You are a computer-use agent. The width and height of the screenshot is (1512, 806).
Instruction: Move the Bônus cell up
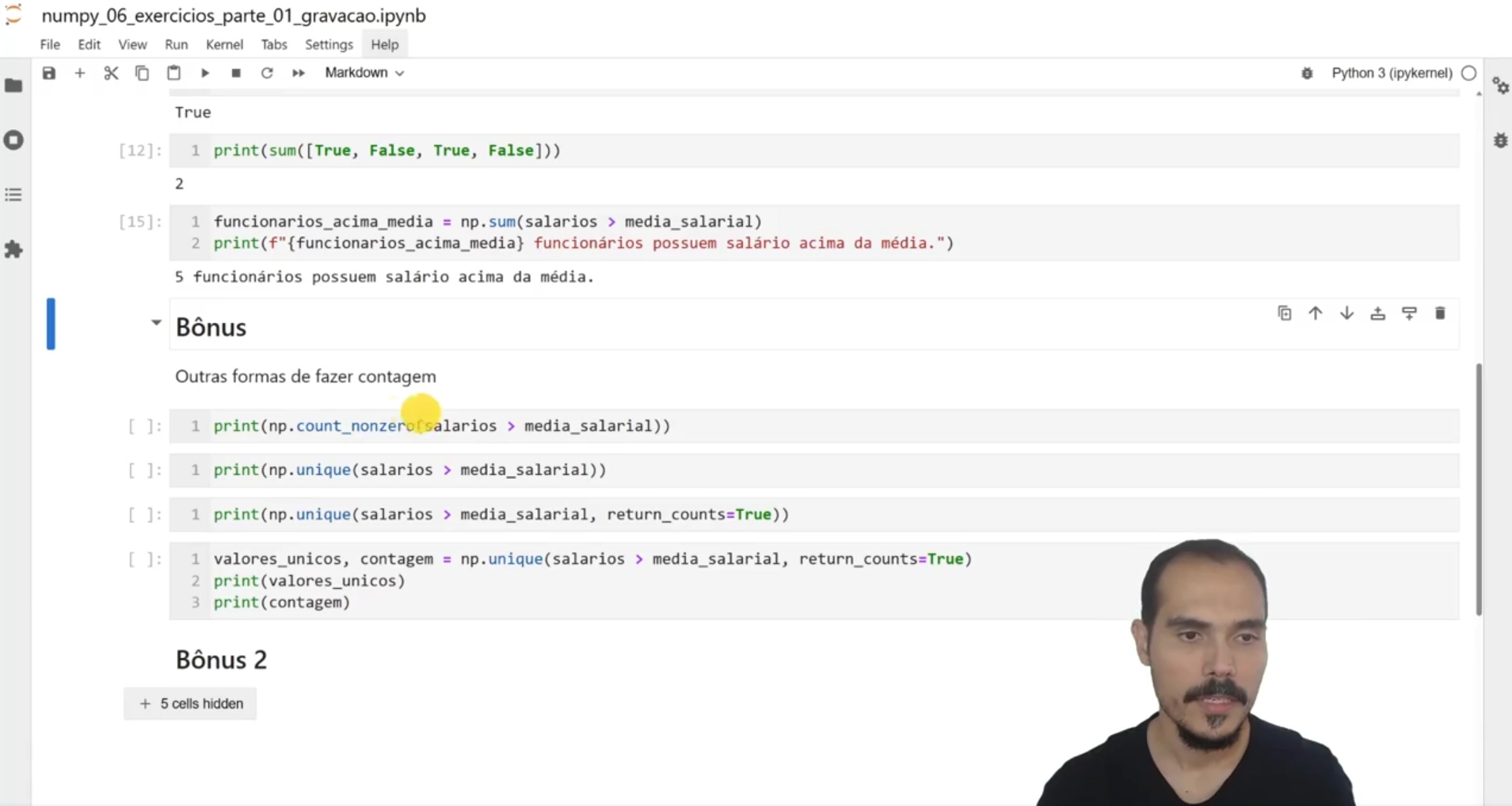[x=1316, y=314]
